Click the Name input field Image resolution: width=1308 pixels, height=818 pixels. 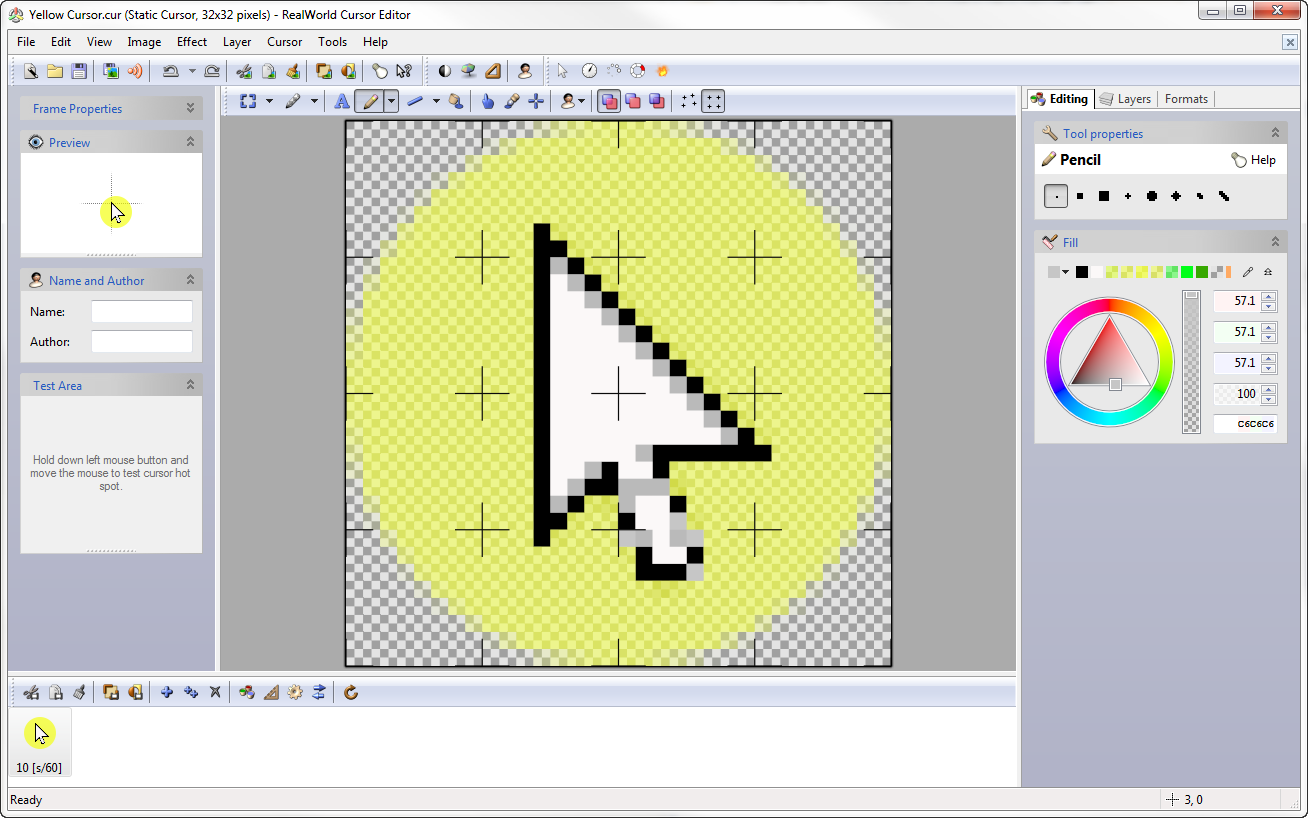pos(142,312)
